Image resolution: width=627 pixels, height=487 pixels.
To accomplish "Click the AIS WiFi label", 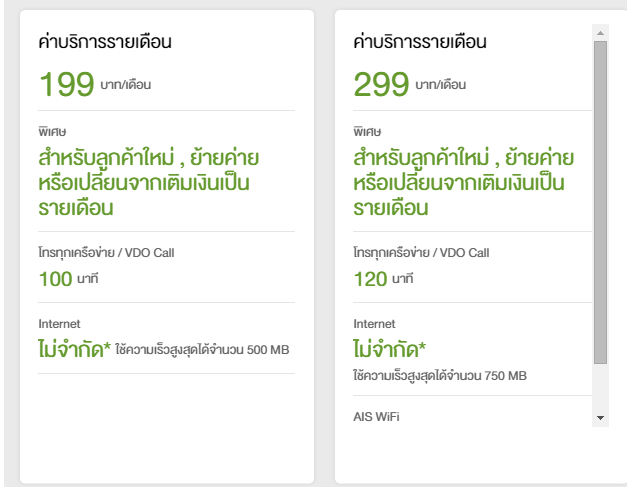I will click(x=376, y=416).
